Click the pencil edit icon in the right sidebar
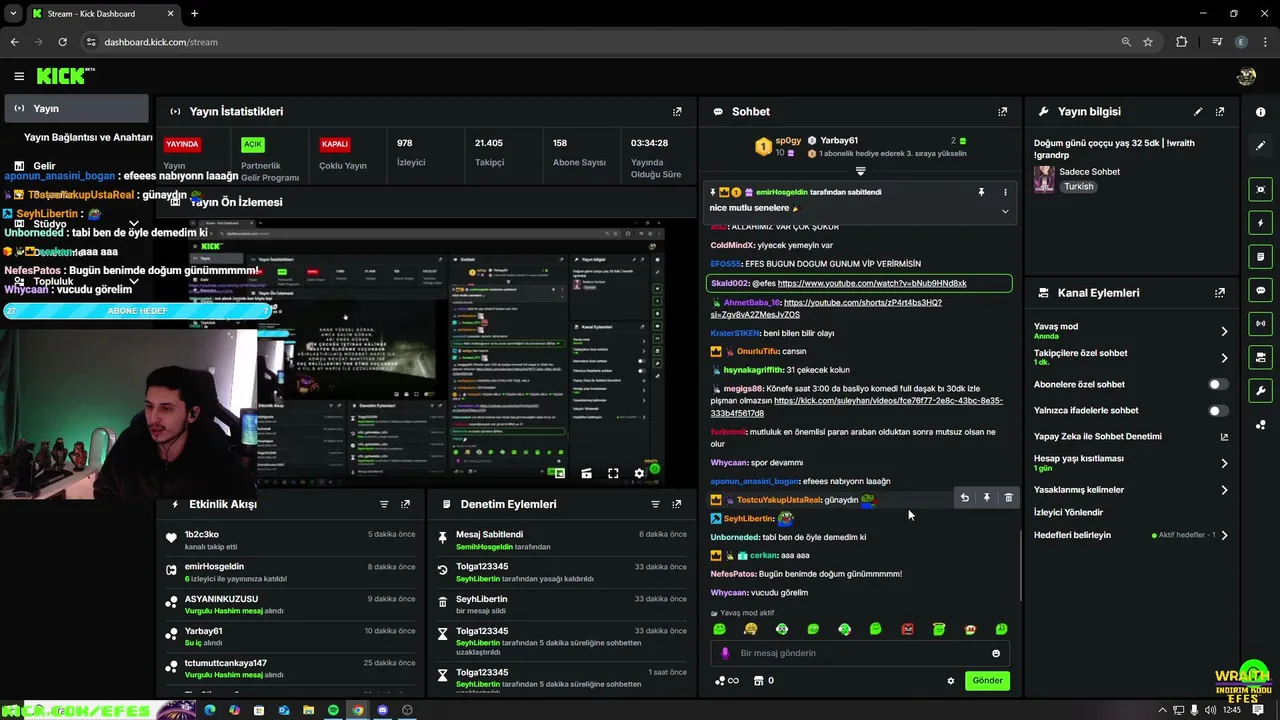The image size is (1280, 720). 1260,146
